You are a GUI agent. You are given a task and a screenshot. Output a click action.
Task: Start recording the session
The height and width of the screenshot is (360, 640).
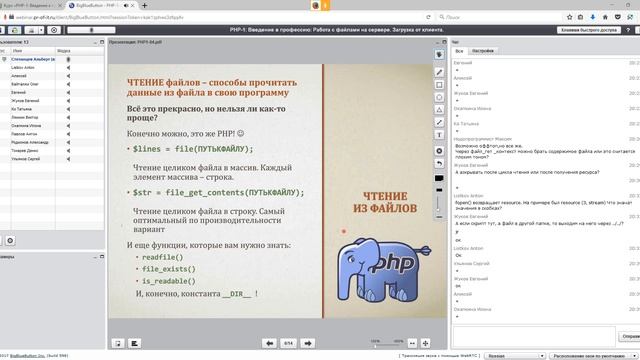(x=54, y=30)
